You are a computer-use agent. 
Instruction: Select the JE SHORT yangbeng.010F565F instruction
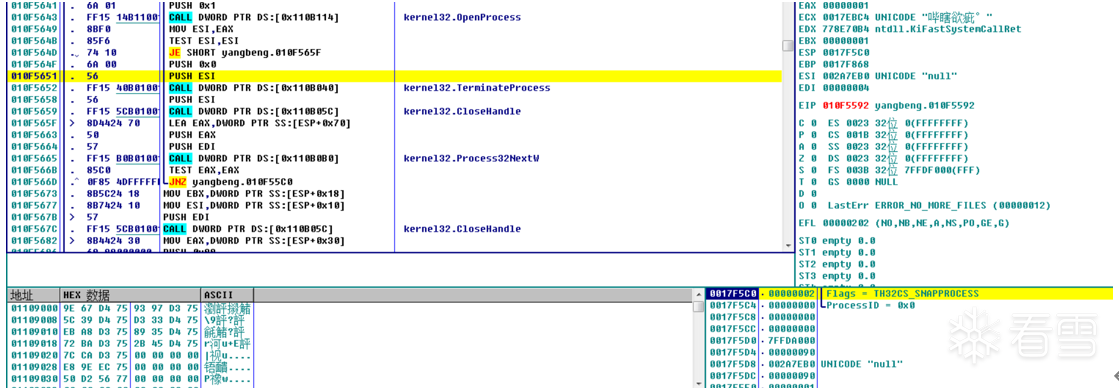click(245, 53)
